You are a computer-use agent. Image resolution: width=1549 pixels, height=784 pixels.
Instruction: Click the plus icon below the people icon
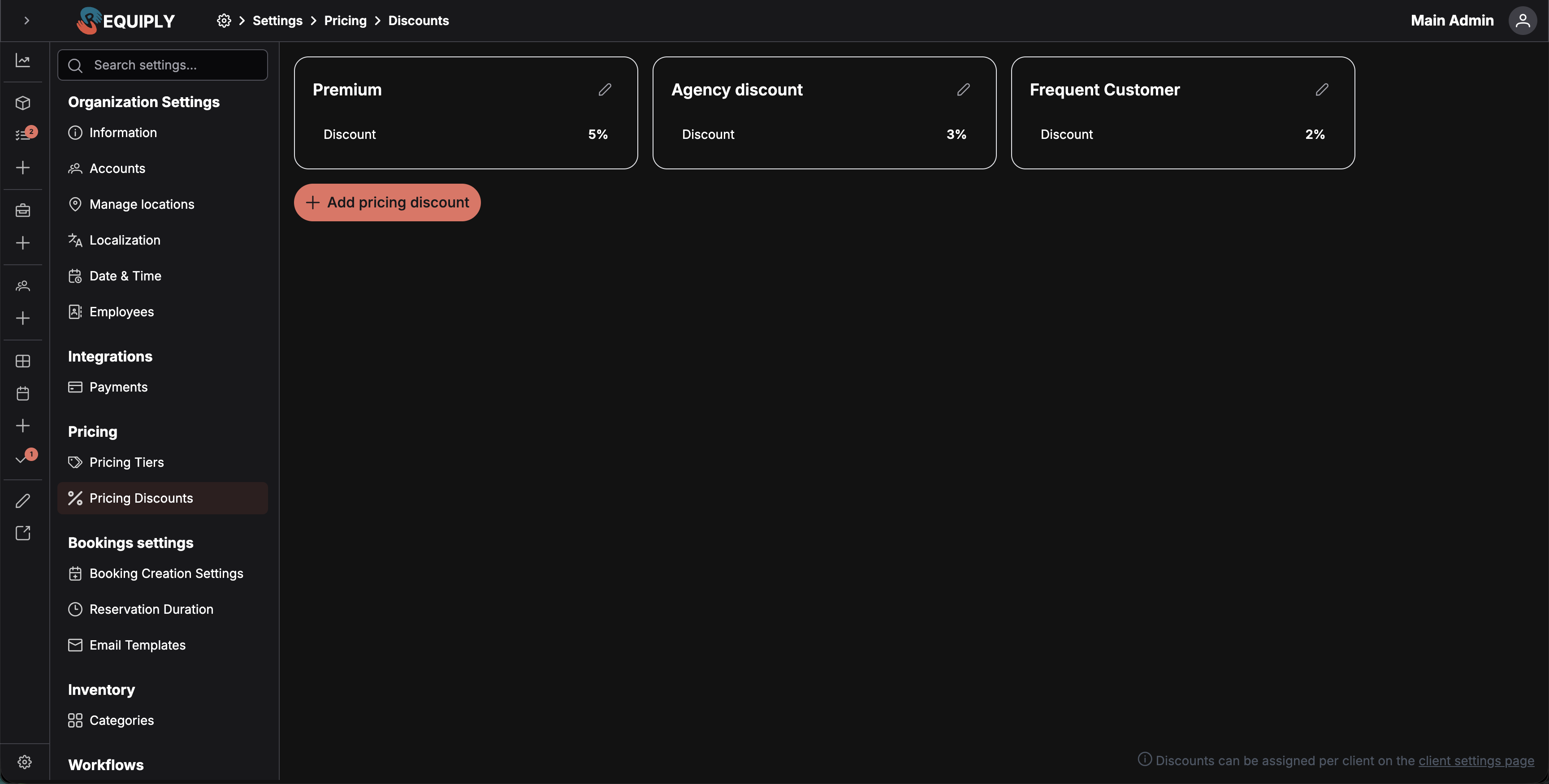click(23, 318)
